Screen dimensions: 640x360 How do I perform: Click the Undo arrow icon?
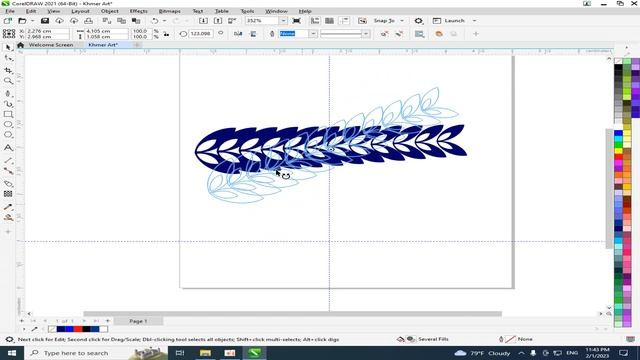155,21
